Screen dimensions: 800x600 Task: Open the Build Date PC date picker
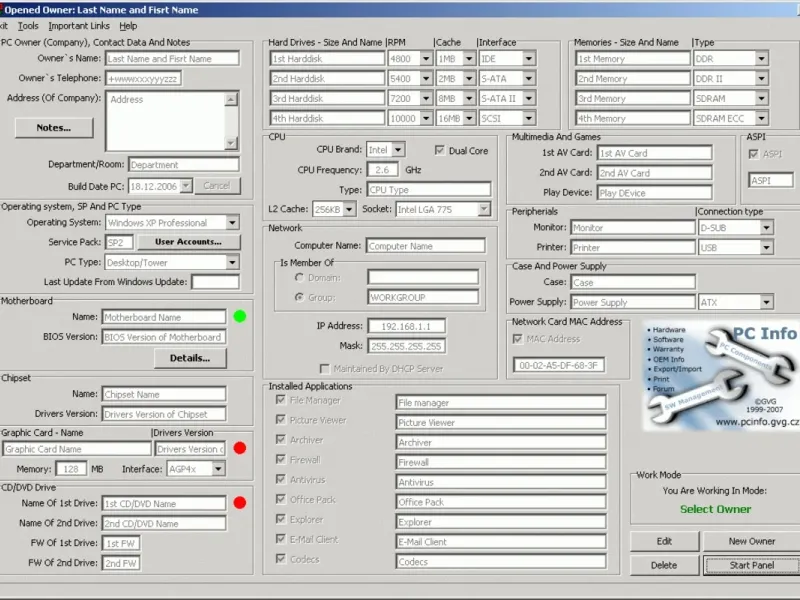(x=186, y=186)
